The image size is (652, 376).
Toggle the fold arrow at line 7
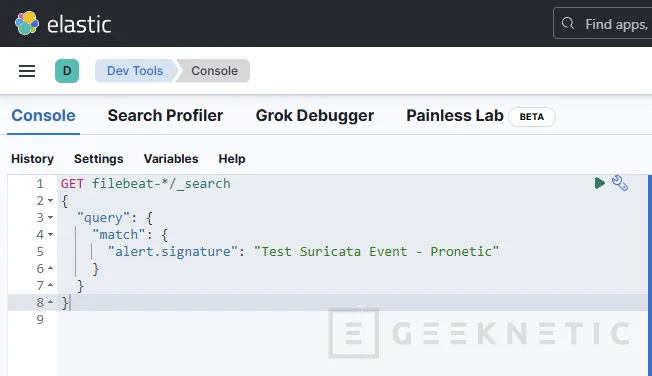click(50, 285)
